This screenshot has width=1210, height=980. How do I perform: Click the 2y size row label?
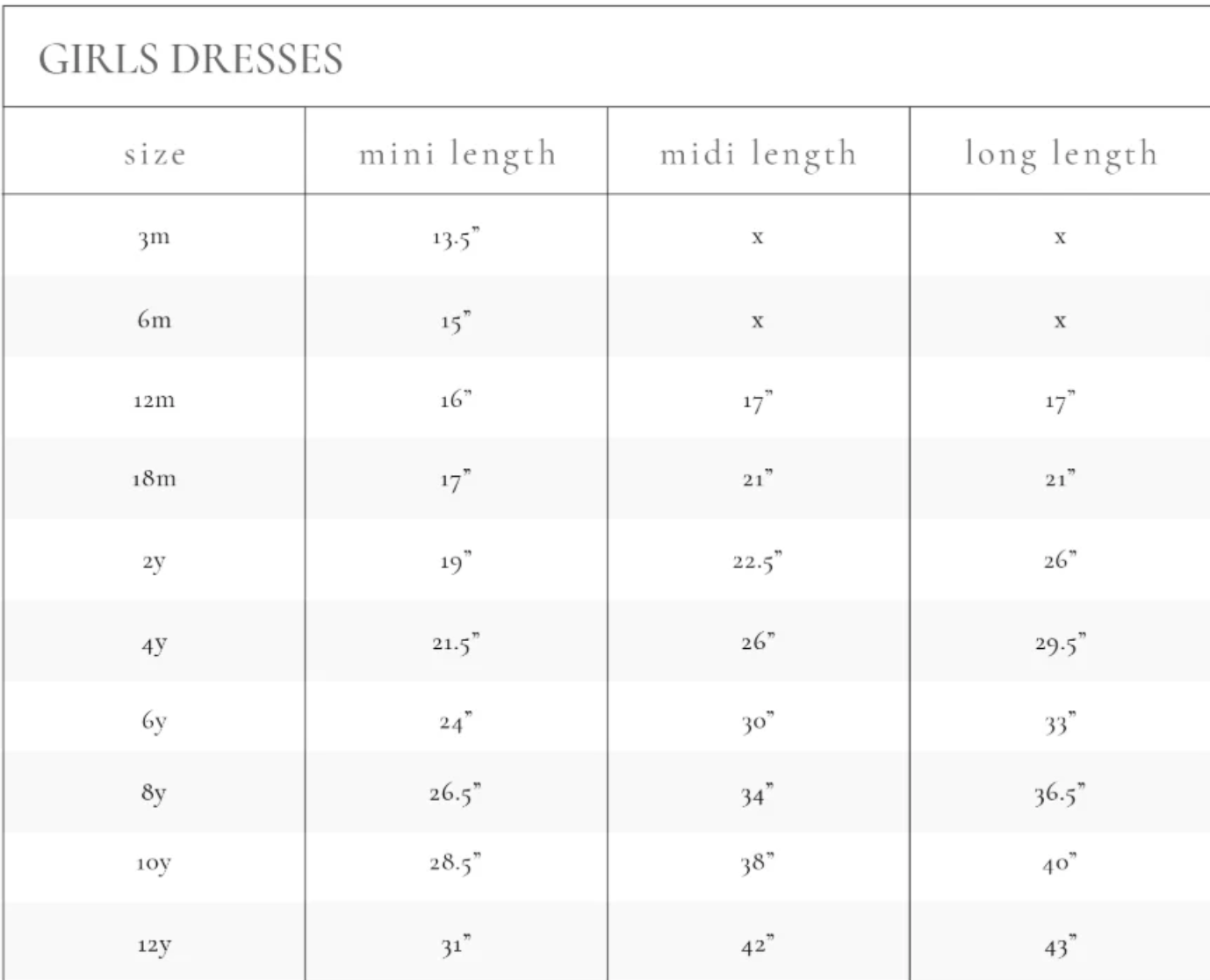154,561
